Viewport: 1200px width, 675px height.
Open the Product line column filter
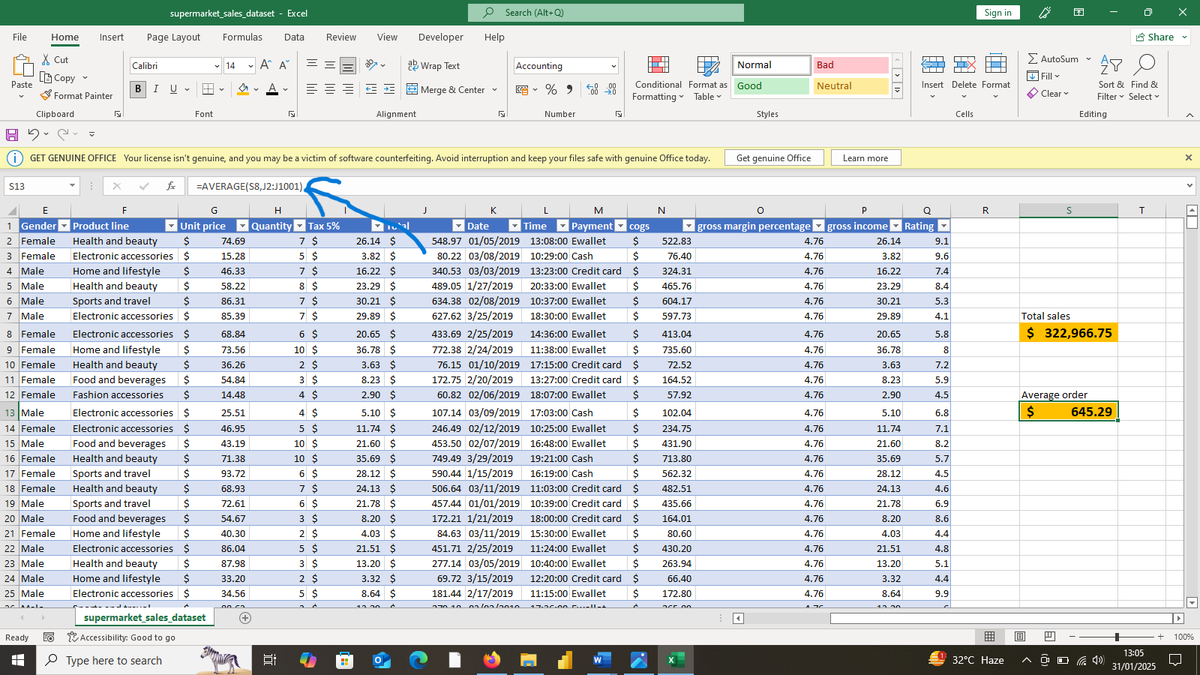(170, 226)
